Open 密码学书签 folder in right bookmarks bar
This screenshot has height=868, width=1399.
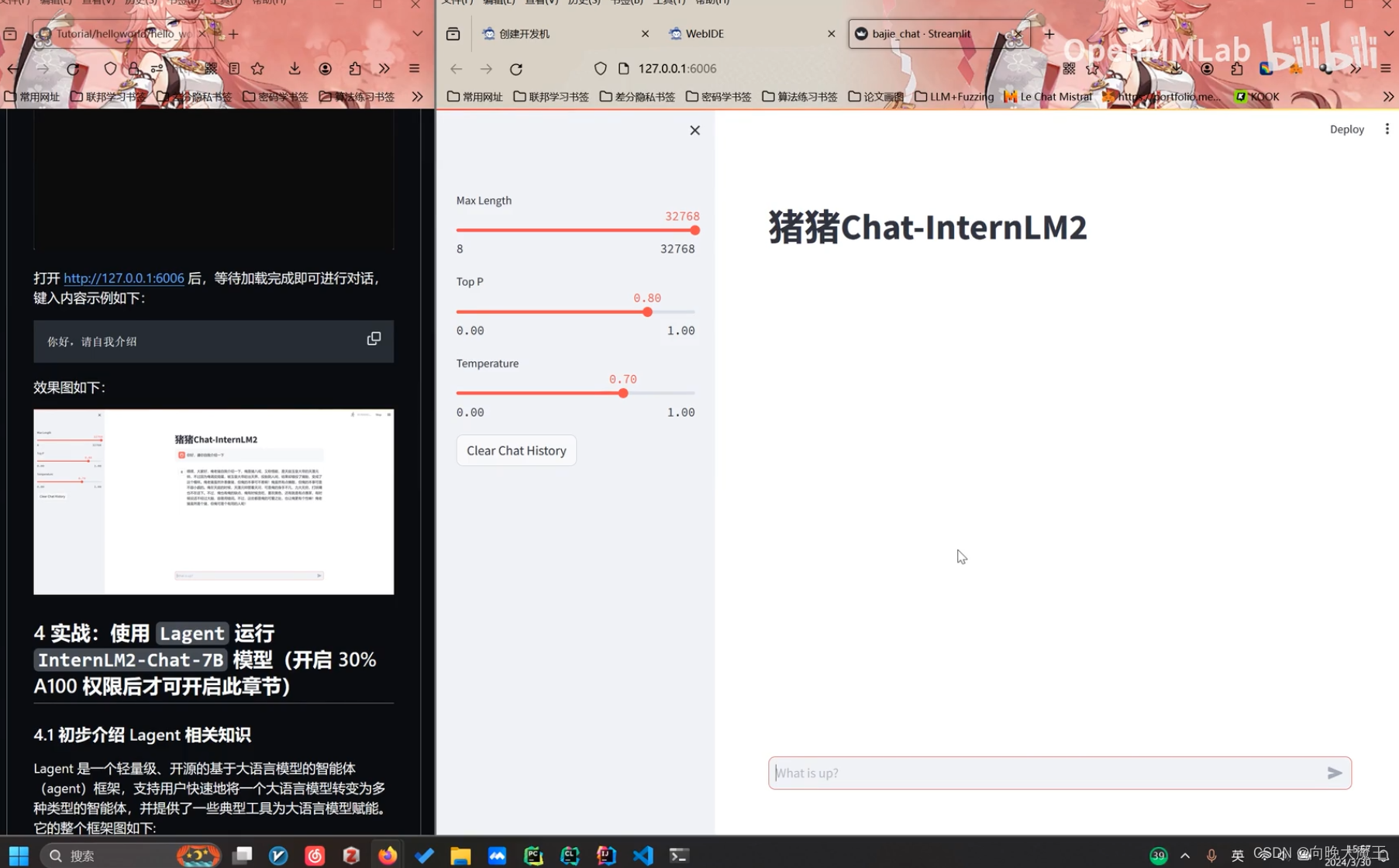pos(718,97)
